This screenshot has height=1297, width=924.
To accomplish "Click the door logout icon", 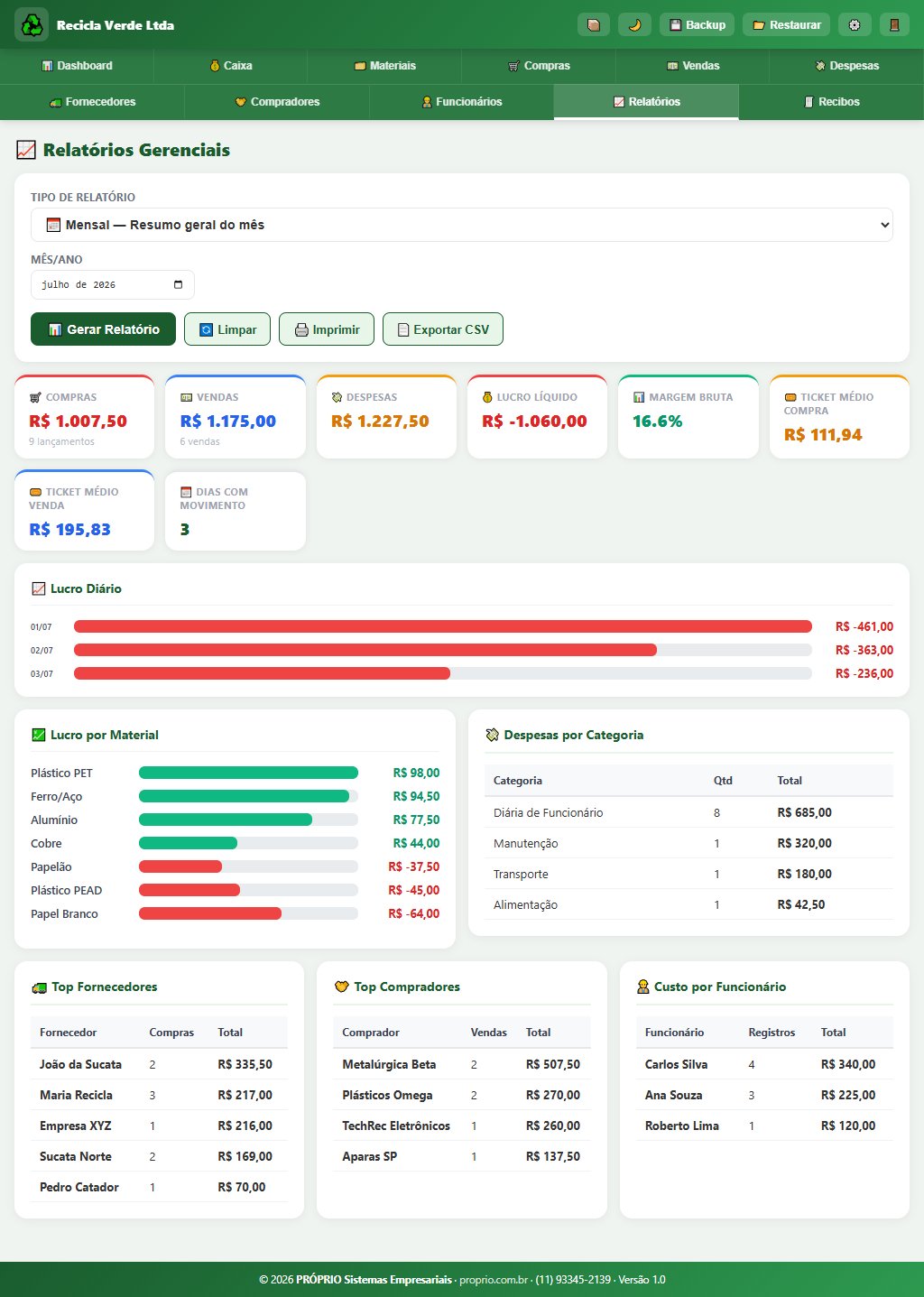I will (894, 25).
